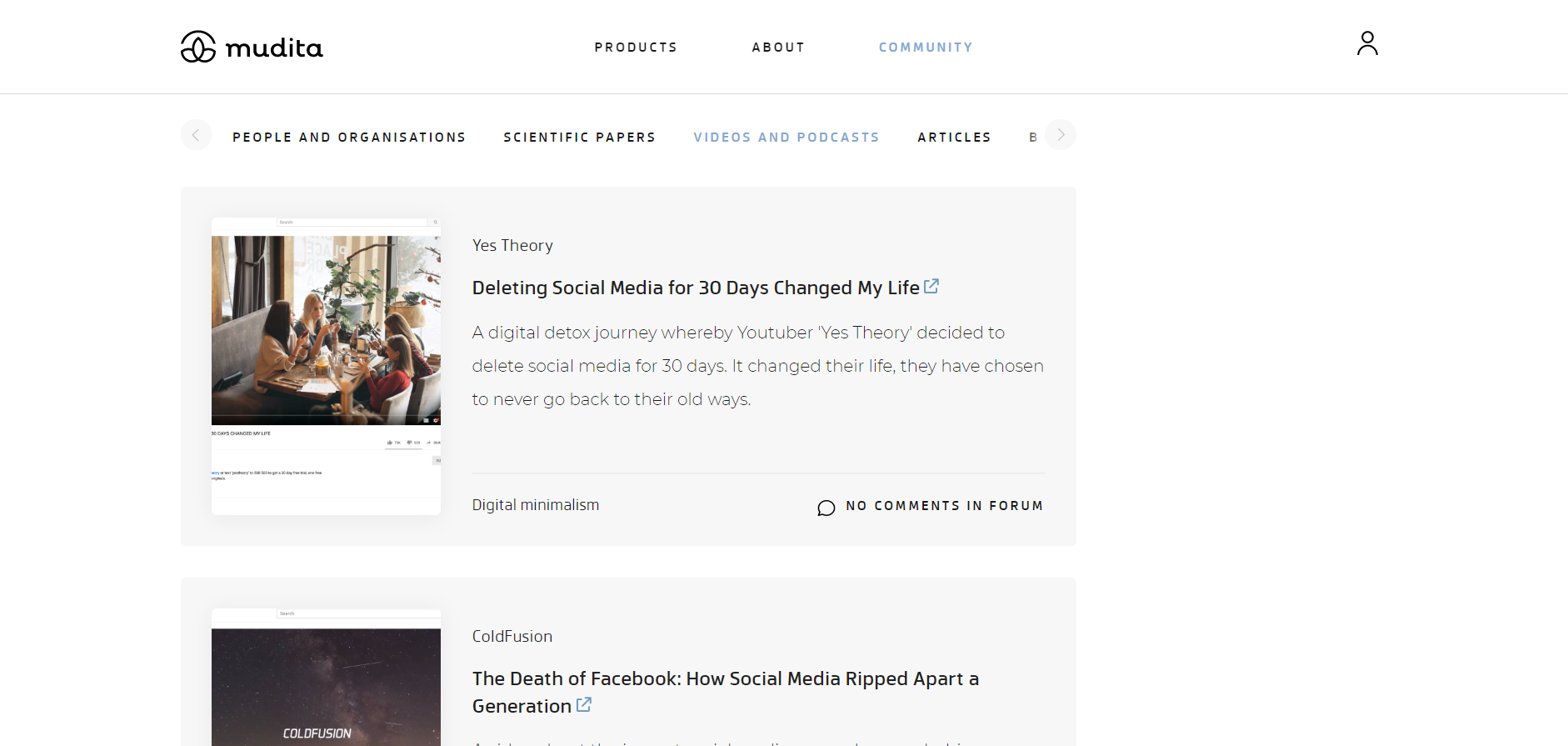Switch to Scientific Papers tab
The image size is (1568, 746).
[x=579, y=138]
